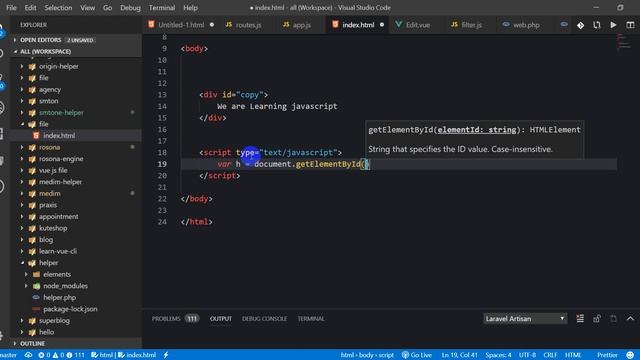This screenshot has width=640, height=360.
Task: Change encoding via UTF-8
Action: [x=527, y=355]
